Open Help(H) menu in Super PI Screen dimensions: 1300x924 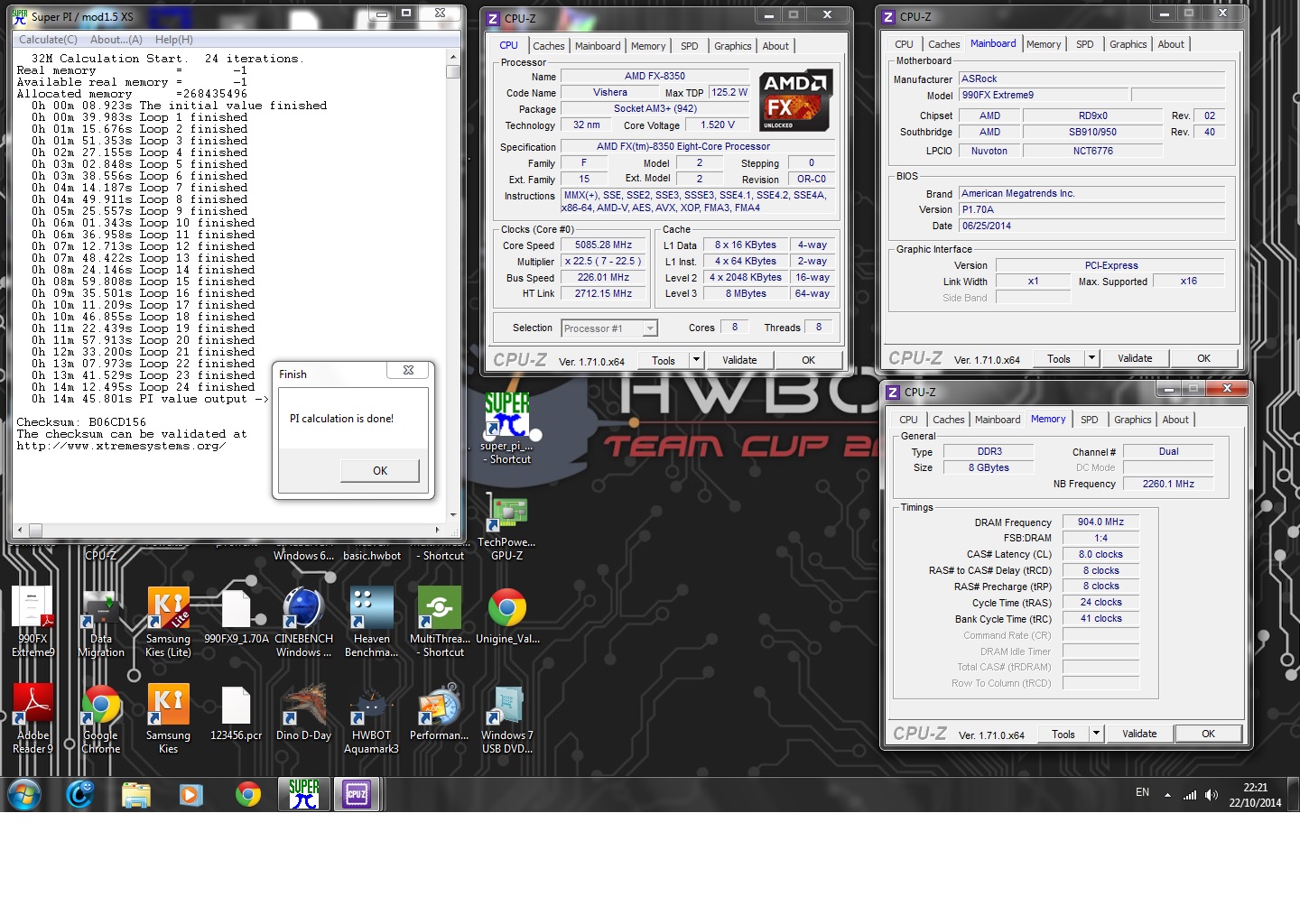click(x=174, y=40)
